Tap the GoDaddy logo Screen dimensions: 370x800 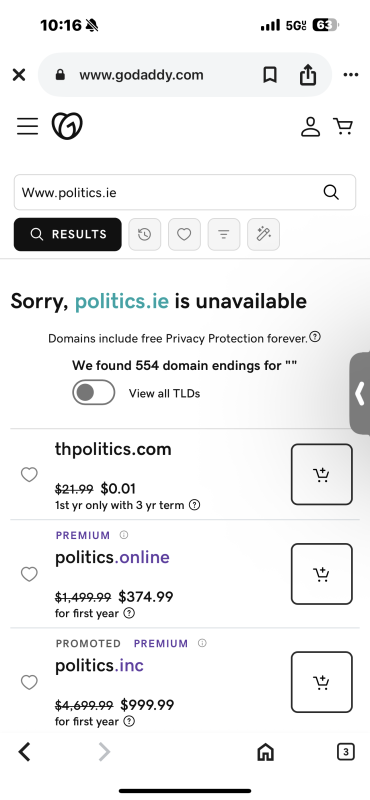pyautogui.click(x=67, y=126)
